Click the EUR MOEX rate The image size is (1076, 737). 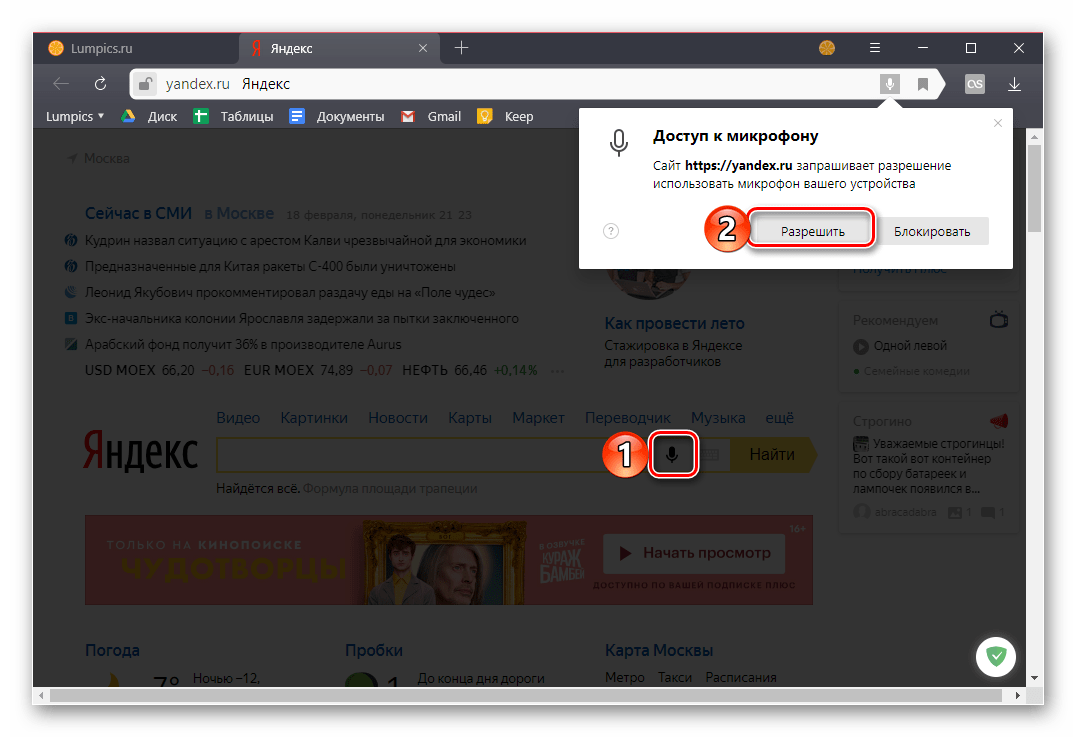[x=318, y=371]
